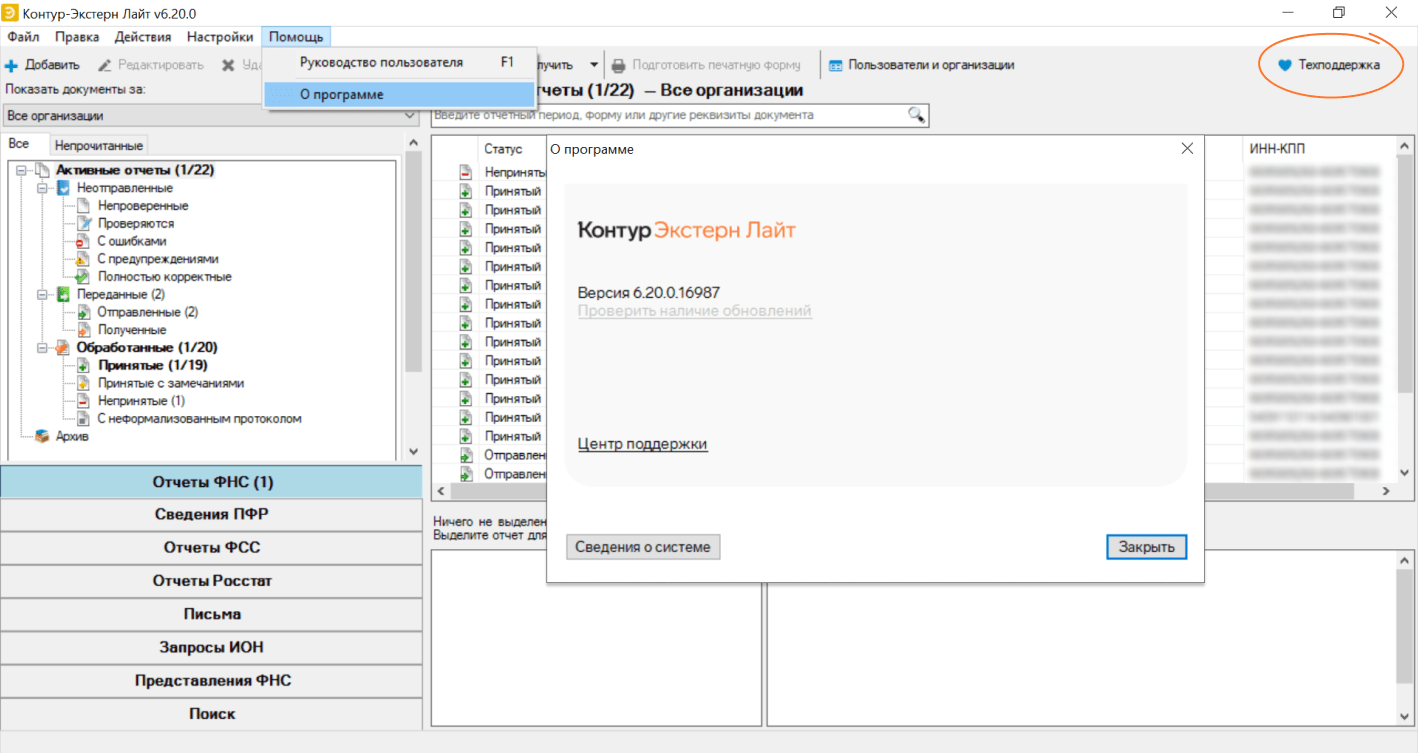Screen dimensions: 1418x753
Task: Click the Add plus icon in toolbar
Action: pos(11,66)
